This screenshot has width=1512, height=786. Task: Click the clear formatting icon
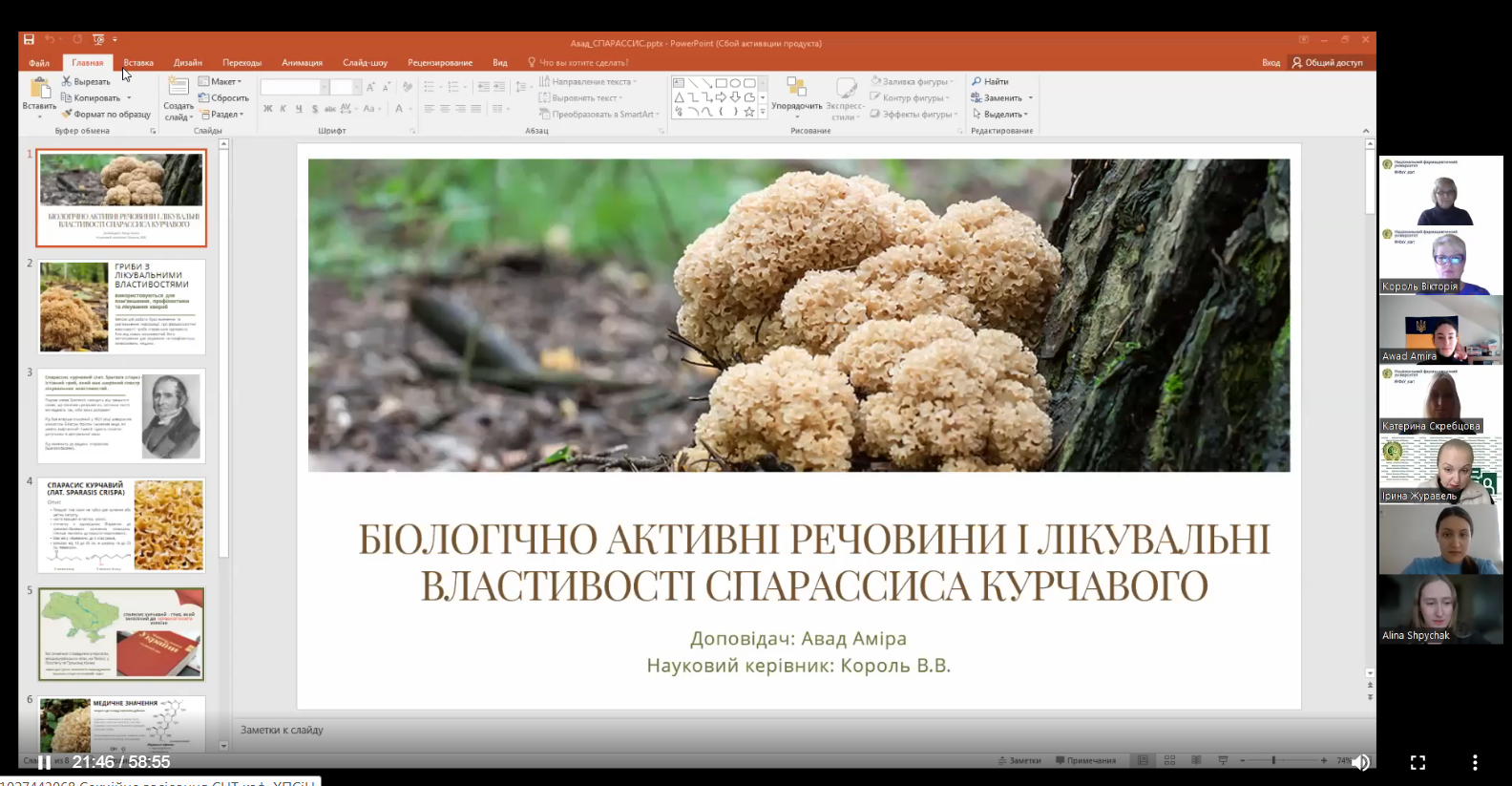(x=407, y=87)
